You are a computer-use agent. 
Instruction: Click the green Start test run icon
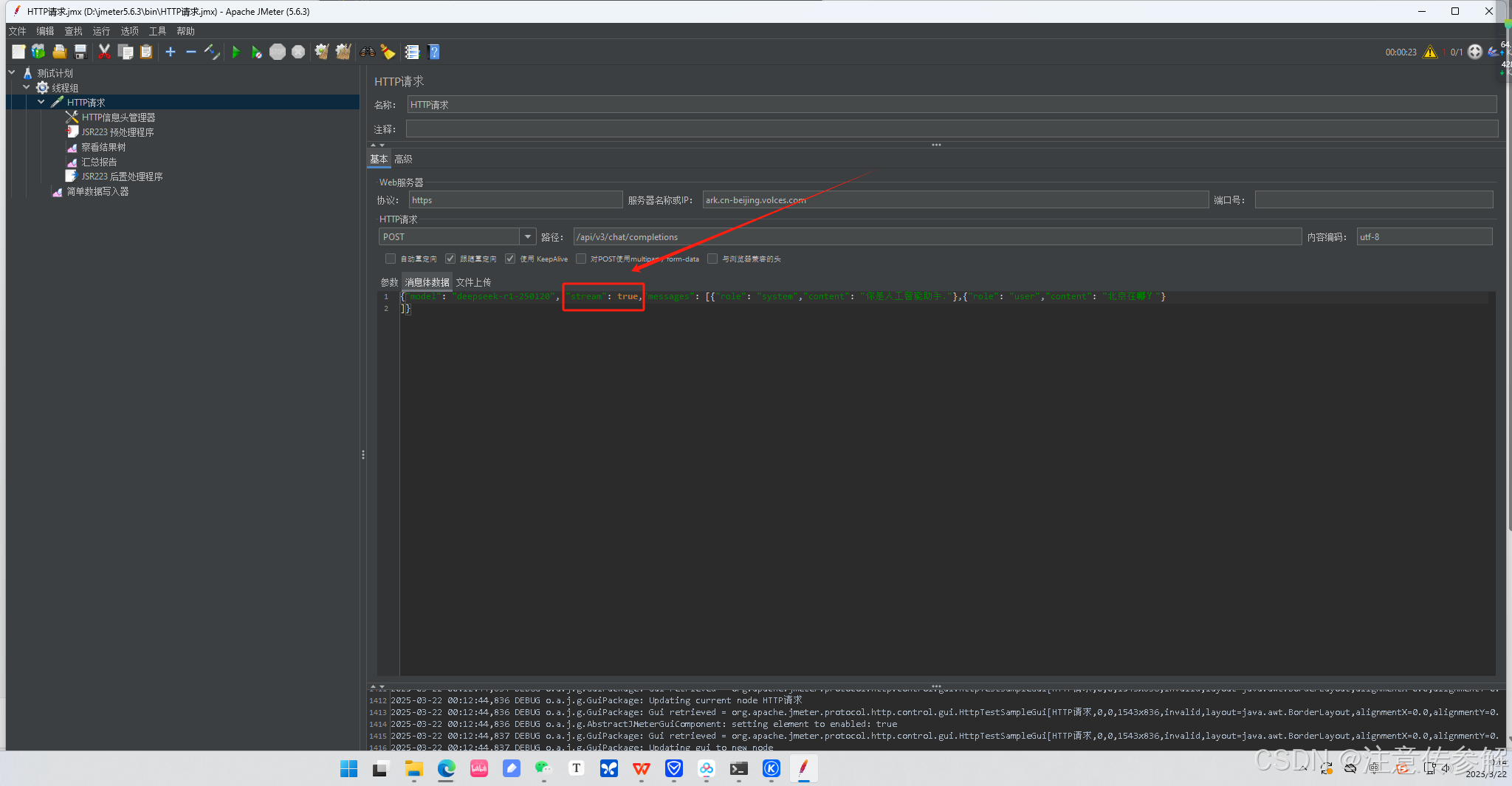point(236,52)
